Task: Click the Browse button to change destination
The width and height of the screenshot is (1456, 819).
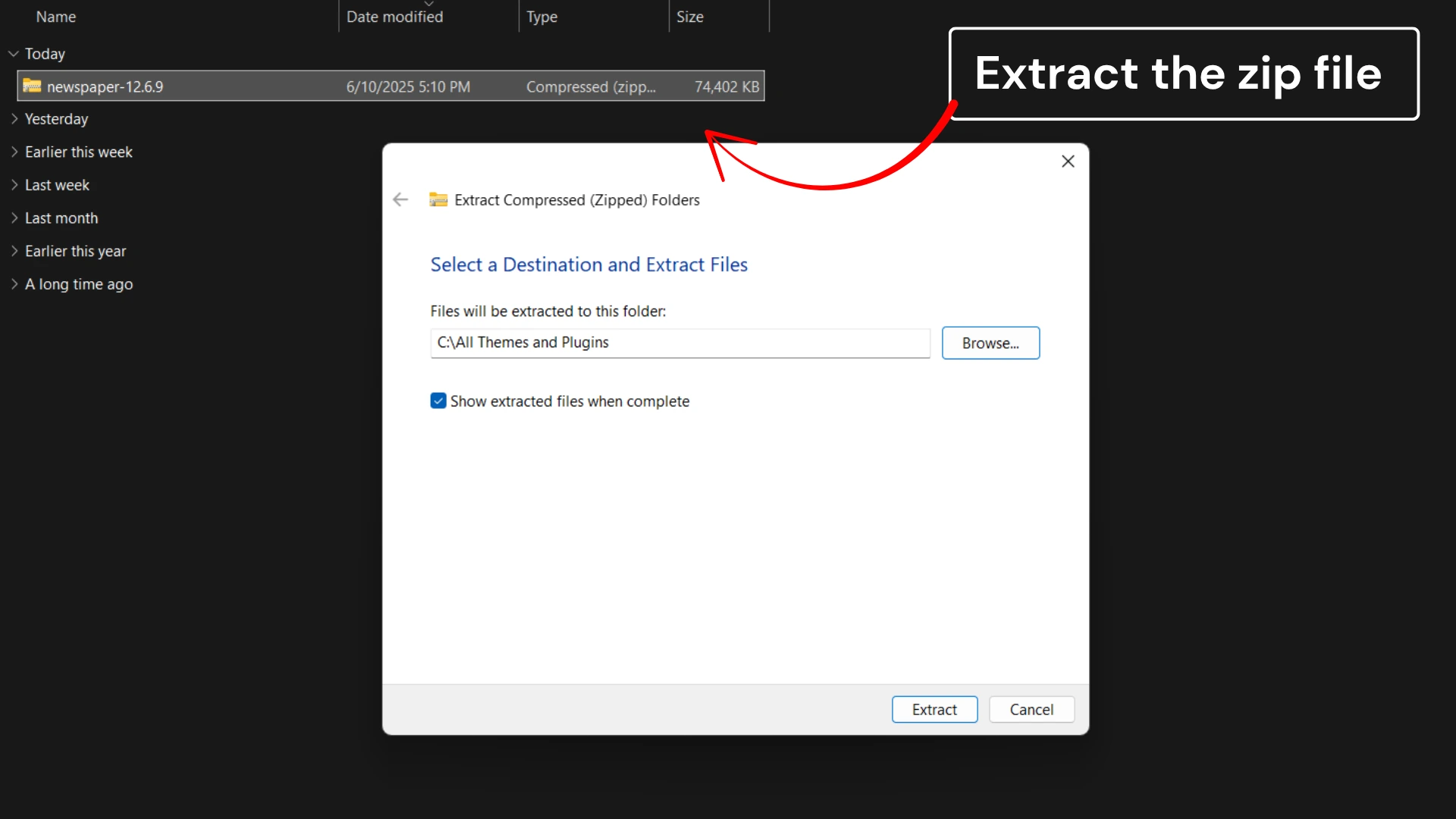Action: (x=990, y=343)
